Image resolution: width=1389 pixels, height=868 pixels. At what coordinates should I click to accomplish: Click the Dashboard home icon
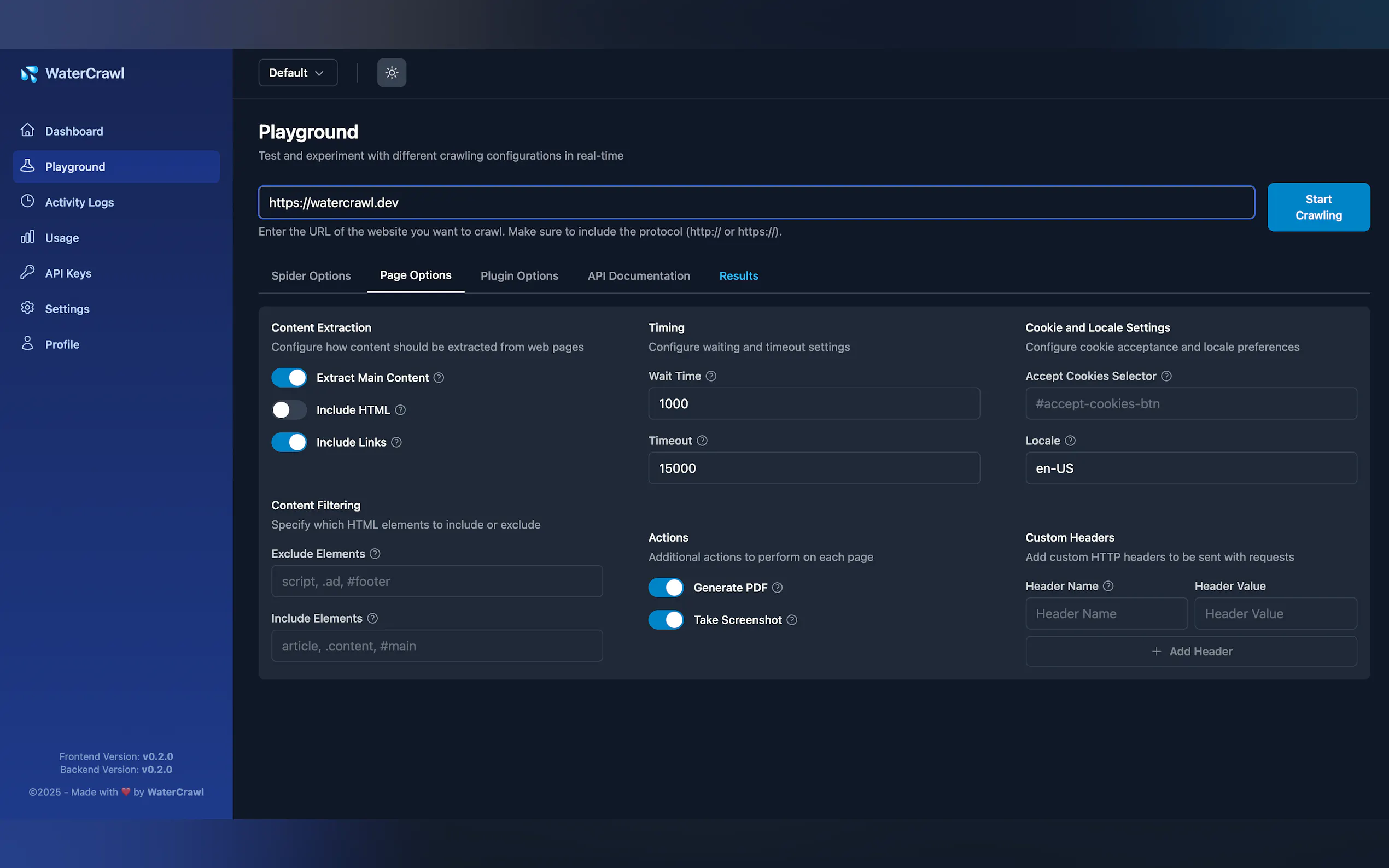click(27, 130)
